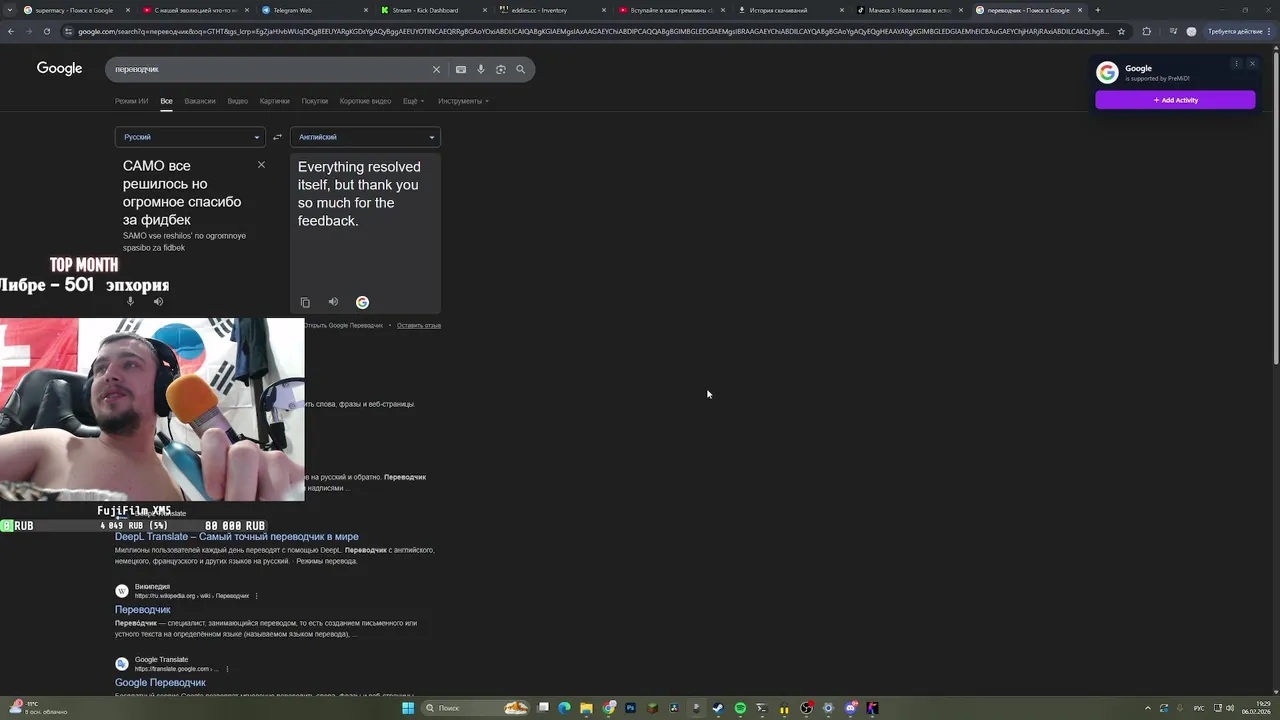Switch to Видео tab
1280x720 pixels.
(238, 101)
